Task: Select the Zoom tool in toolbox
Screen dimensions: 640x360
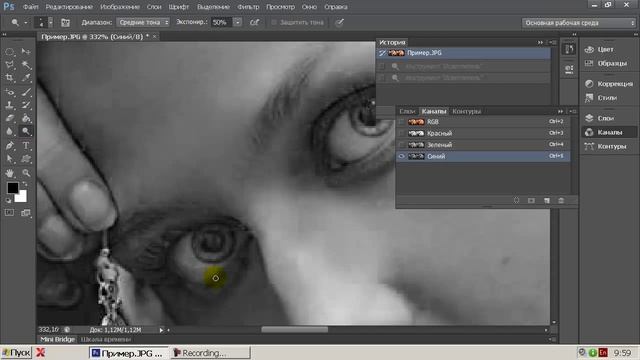Action: 26,173
